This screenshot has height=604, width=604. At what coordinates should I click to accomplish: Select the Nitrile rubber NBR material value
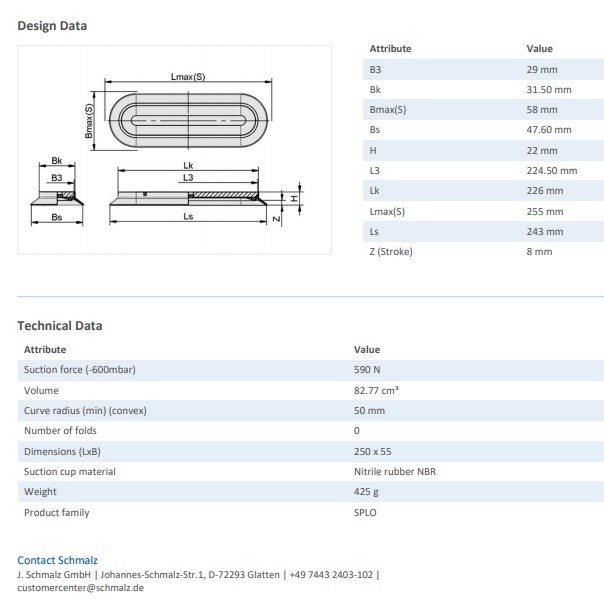[395, 471]
